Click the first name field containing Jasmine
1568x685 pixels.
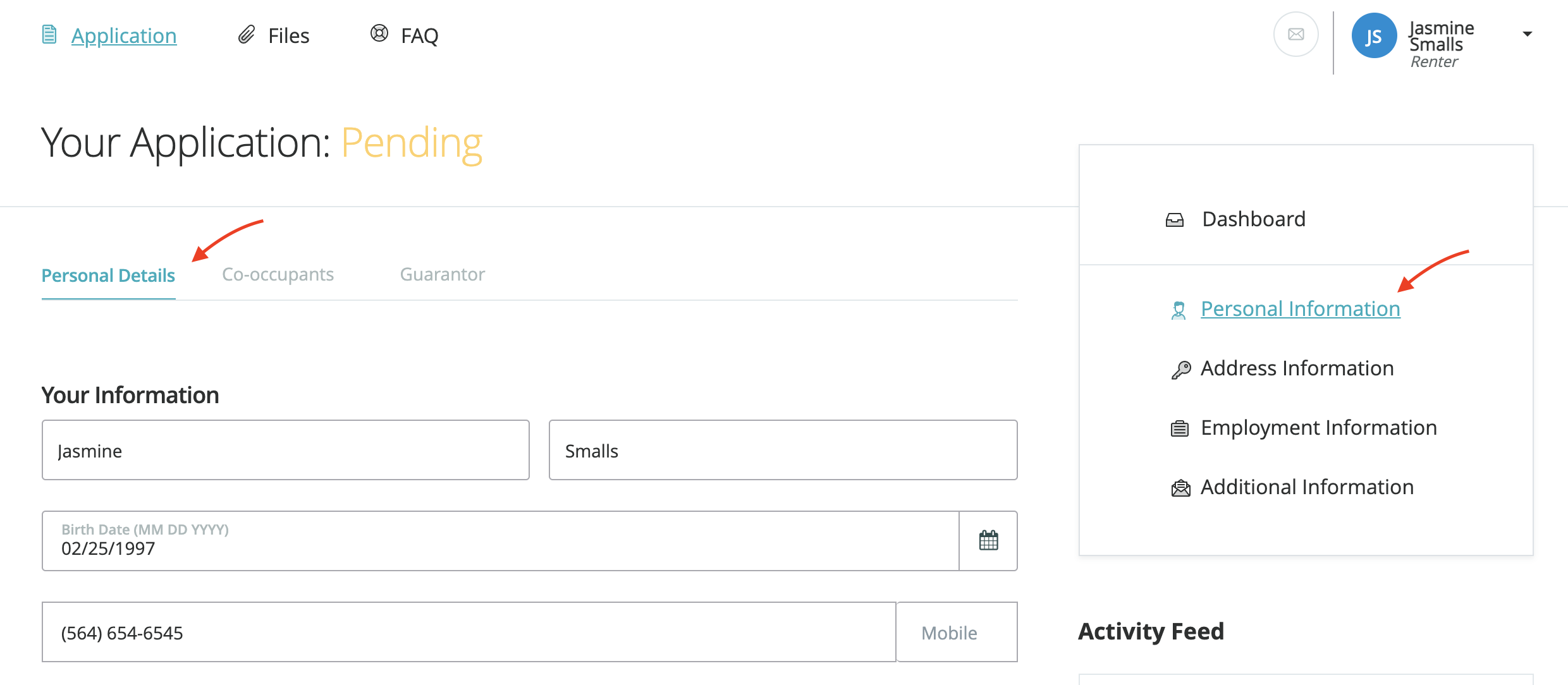[285, 451]
